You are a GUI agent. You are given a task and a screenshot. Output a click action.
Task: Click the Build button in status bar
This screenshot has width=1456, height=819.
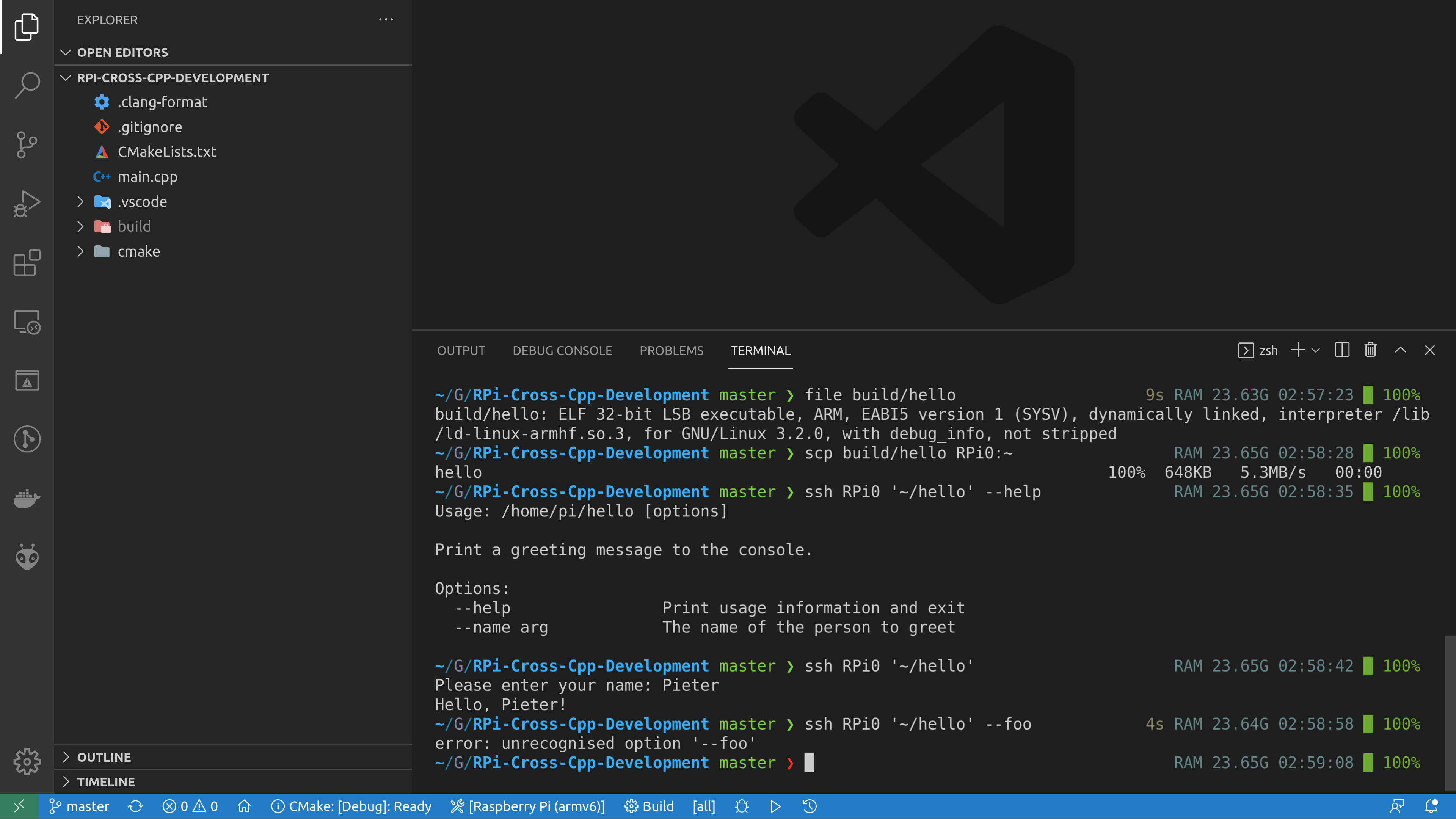650,806
